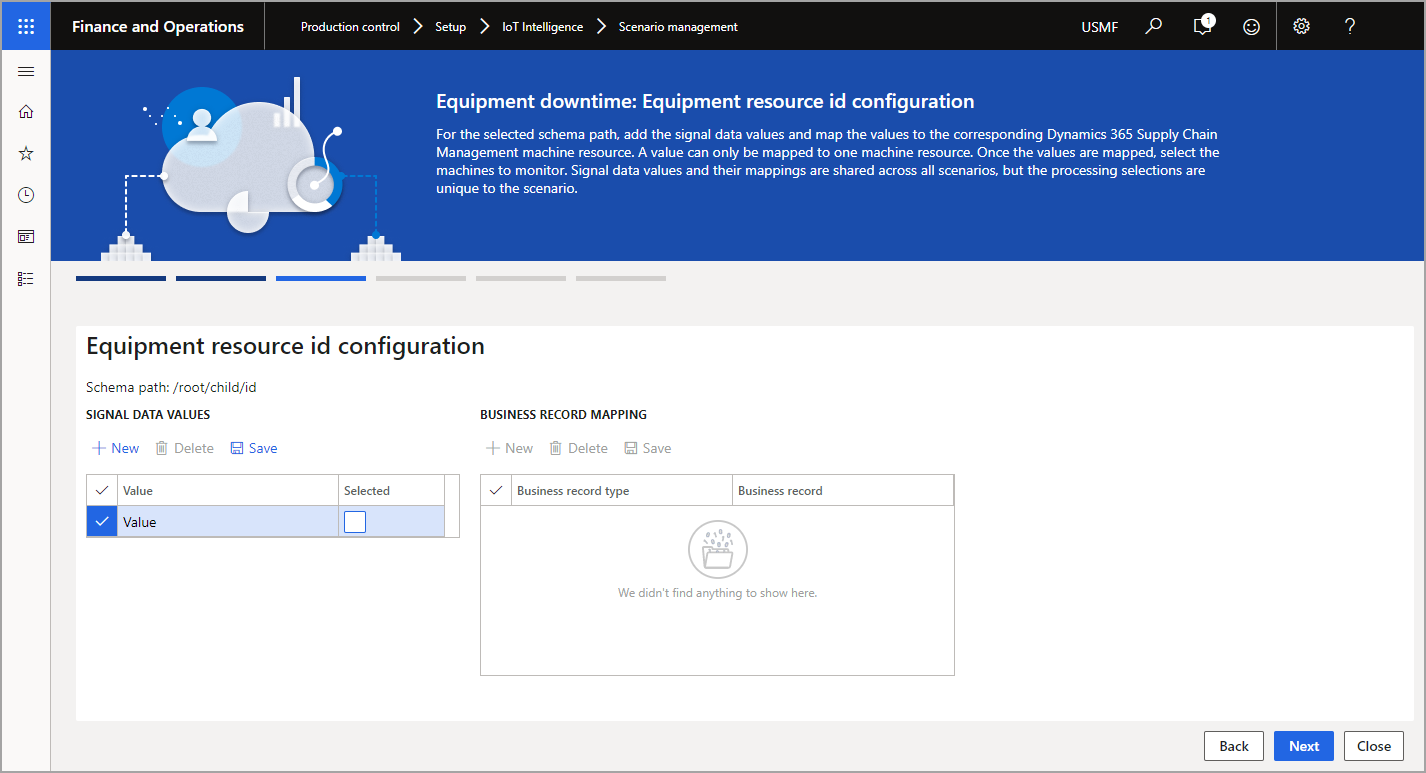
Task: Click the third wizard step progress bar
Action: [321, 278]
